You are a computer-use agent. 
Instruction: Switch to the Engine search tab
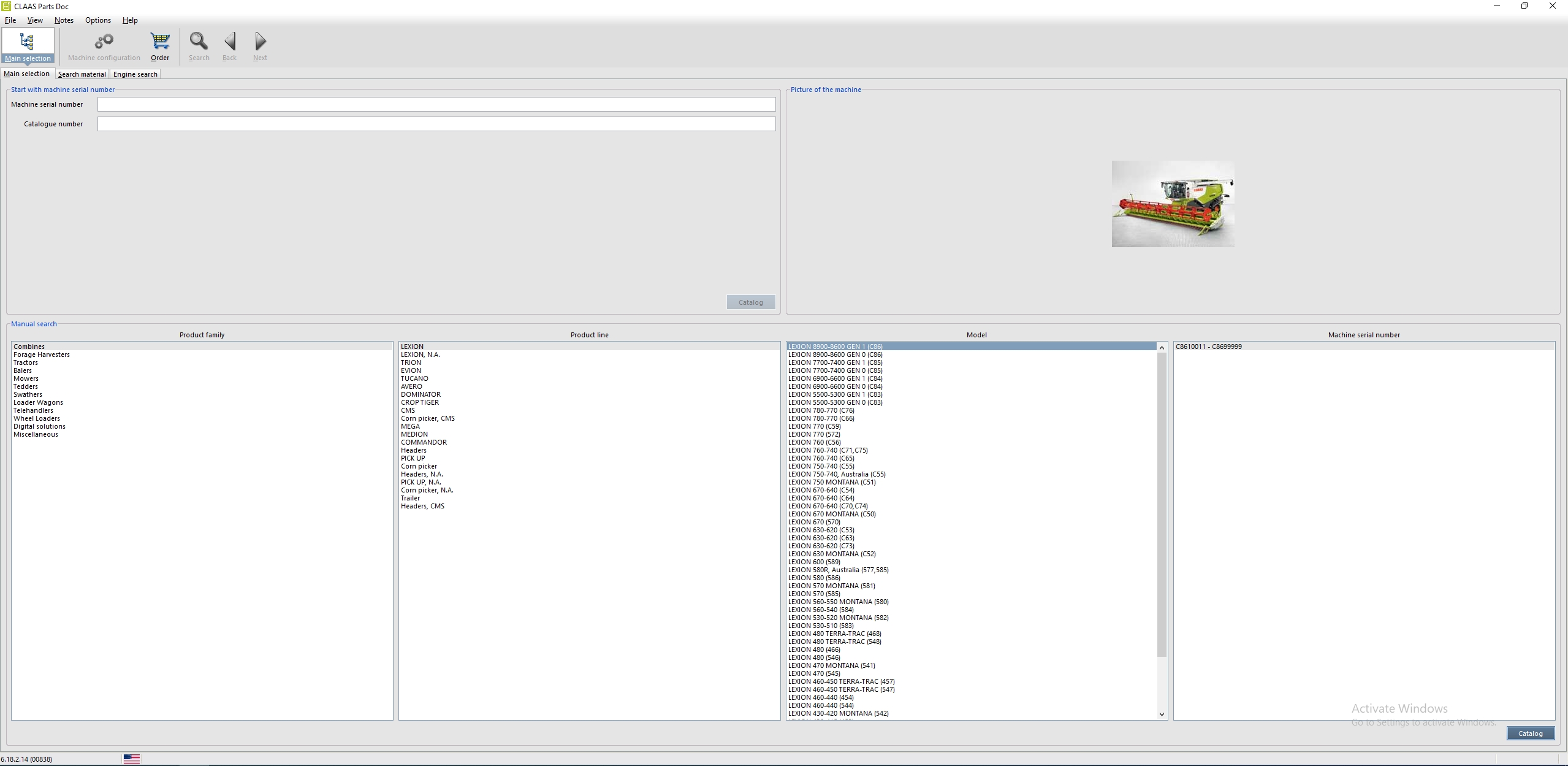tap(135, 74)
